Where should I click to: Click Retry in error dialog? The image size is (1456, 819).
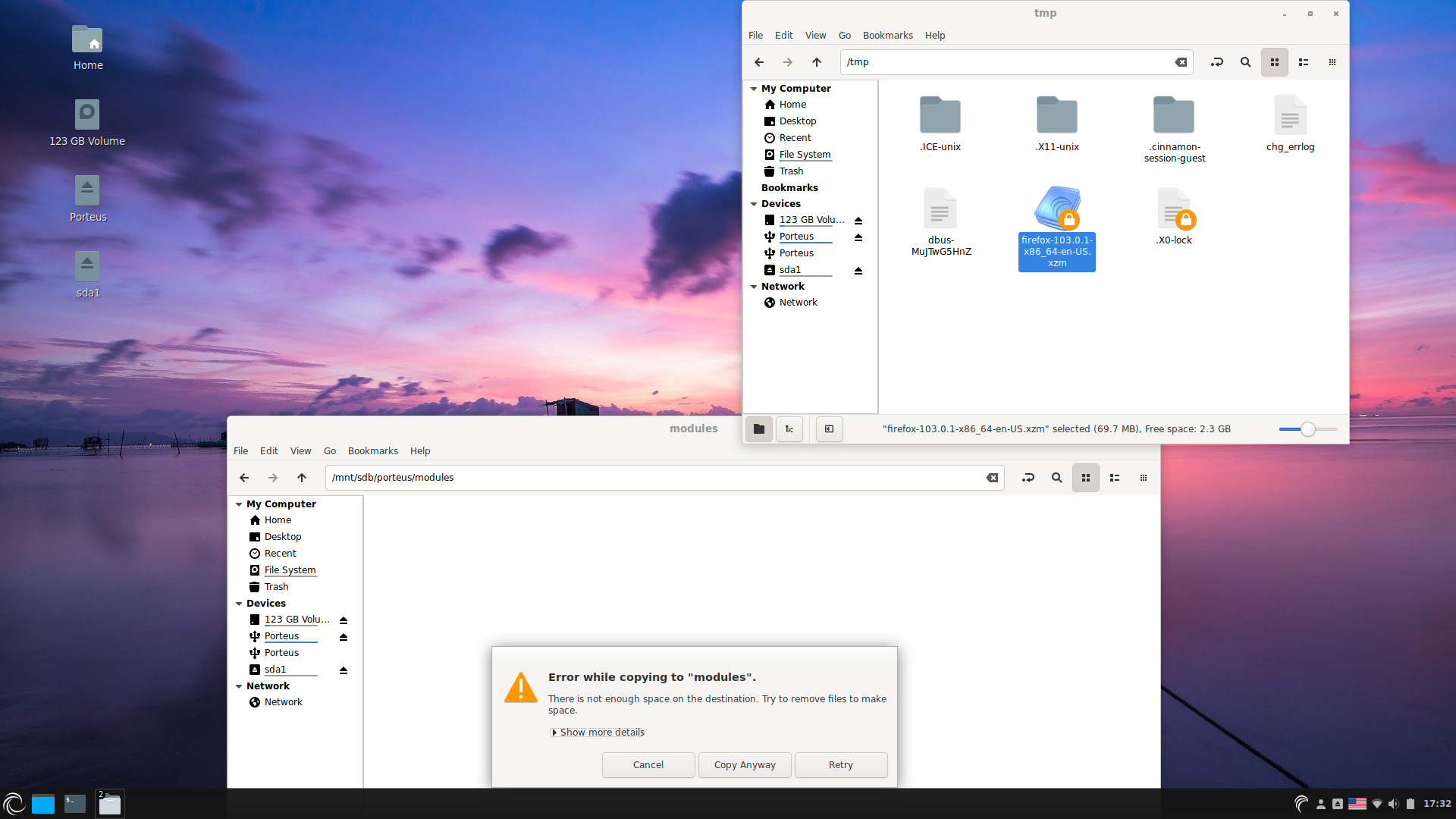point(841,765)
